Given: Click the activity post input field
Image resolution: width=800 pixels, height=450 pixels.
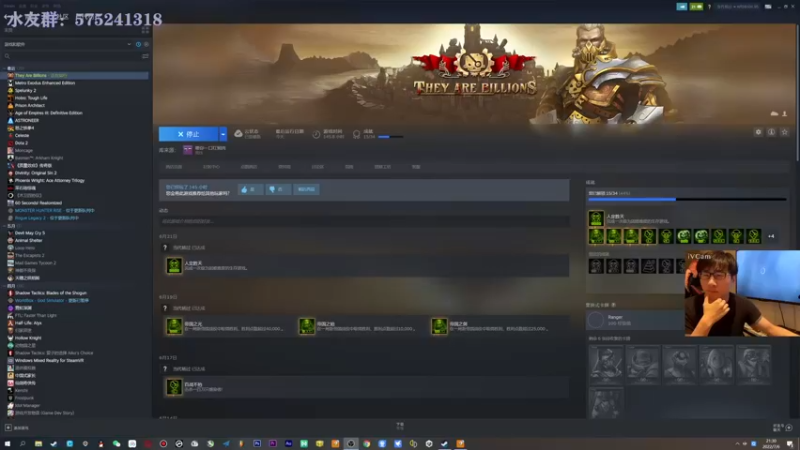Looking at the screenshot, I should (364, 221).
